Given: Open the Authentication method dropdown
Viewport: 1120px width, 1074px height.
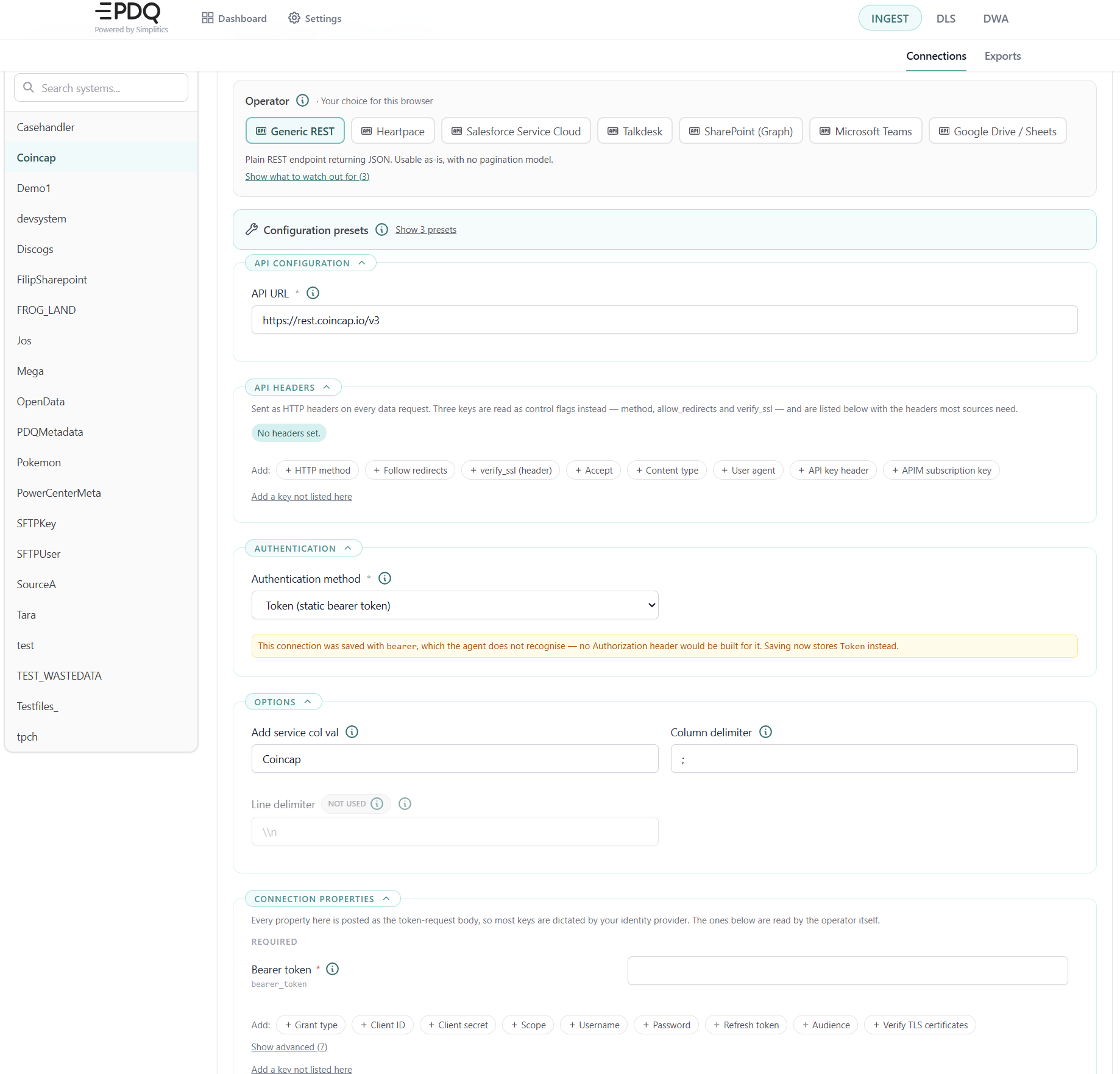Looking at the screenshot, I should (455, 605).
